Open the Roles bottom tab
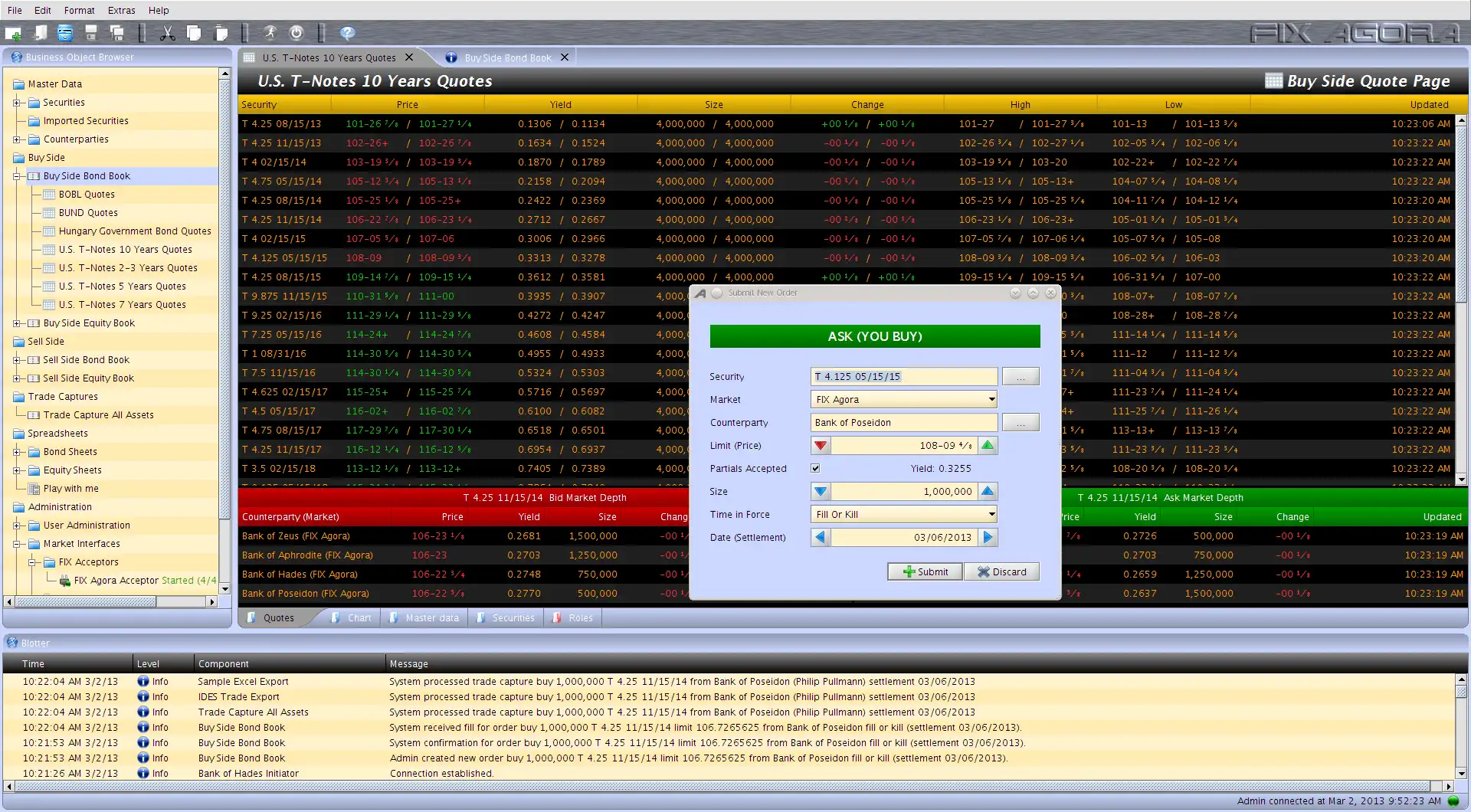The width and height of the screenshot is (1471, 812). click(x=573, y=617)
